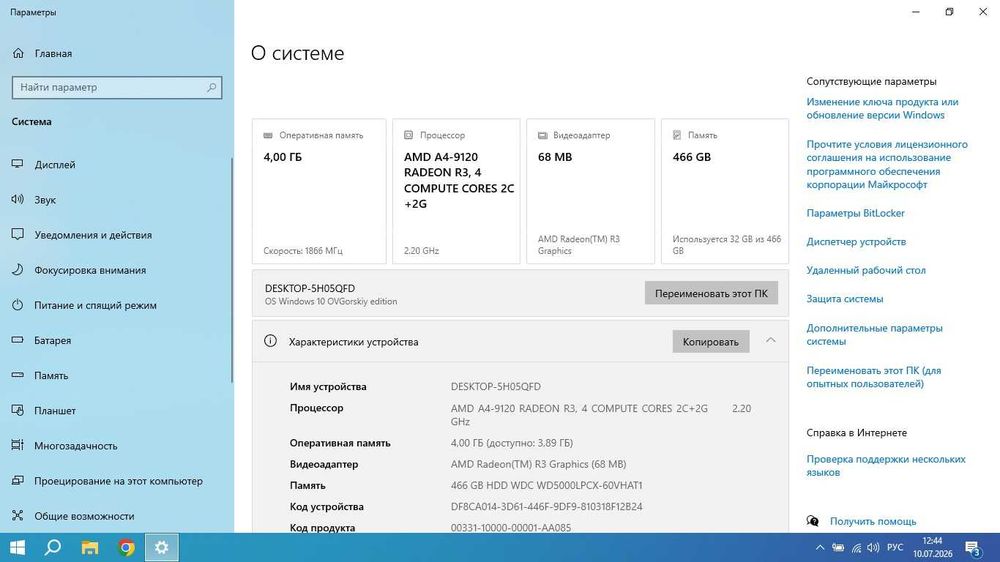1000x562 pixels.
Task: Click the Код устройства value DF8CA014
Action: tap(547, 507)
